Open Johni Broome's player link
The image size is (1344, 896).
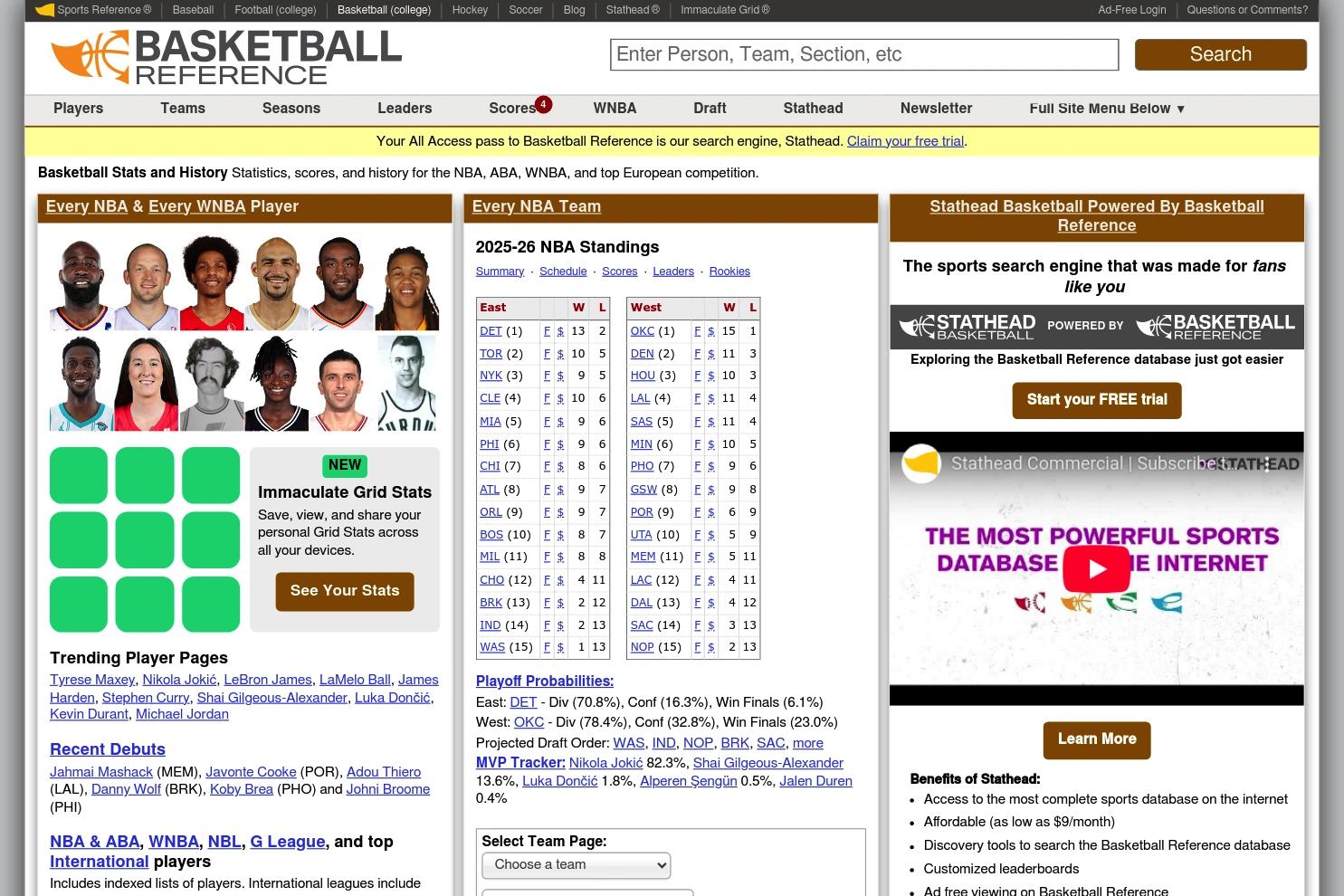point(388,789)
